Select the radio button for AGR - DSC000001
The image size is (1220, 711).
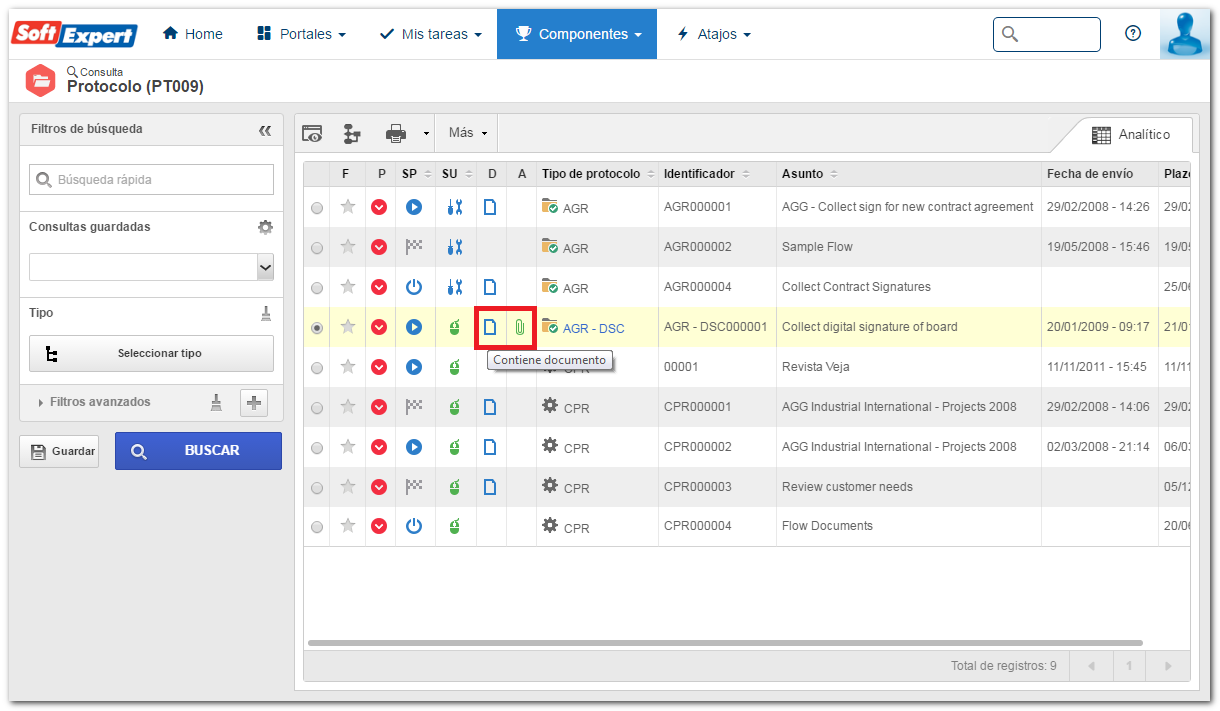click(317, 328)
